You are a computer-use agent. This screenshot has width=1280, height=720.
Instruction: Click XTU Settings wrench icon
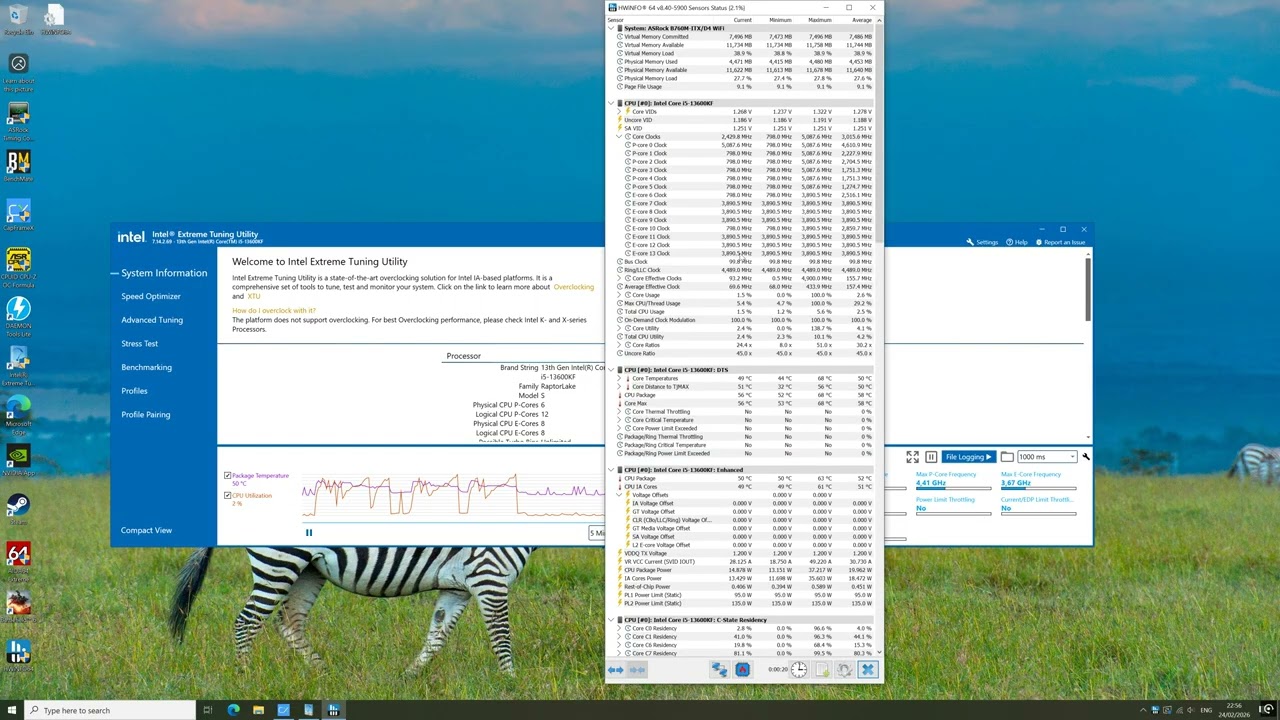pyautogui.click(x=970, y=242)
